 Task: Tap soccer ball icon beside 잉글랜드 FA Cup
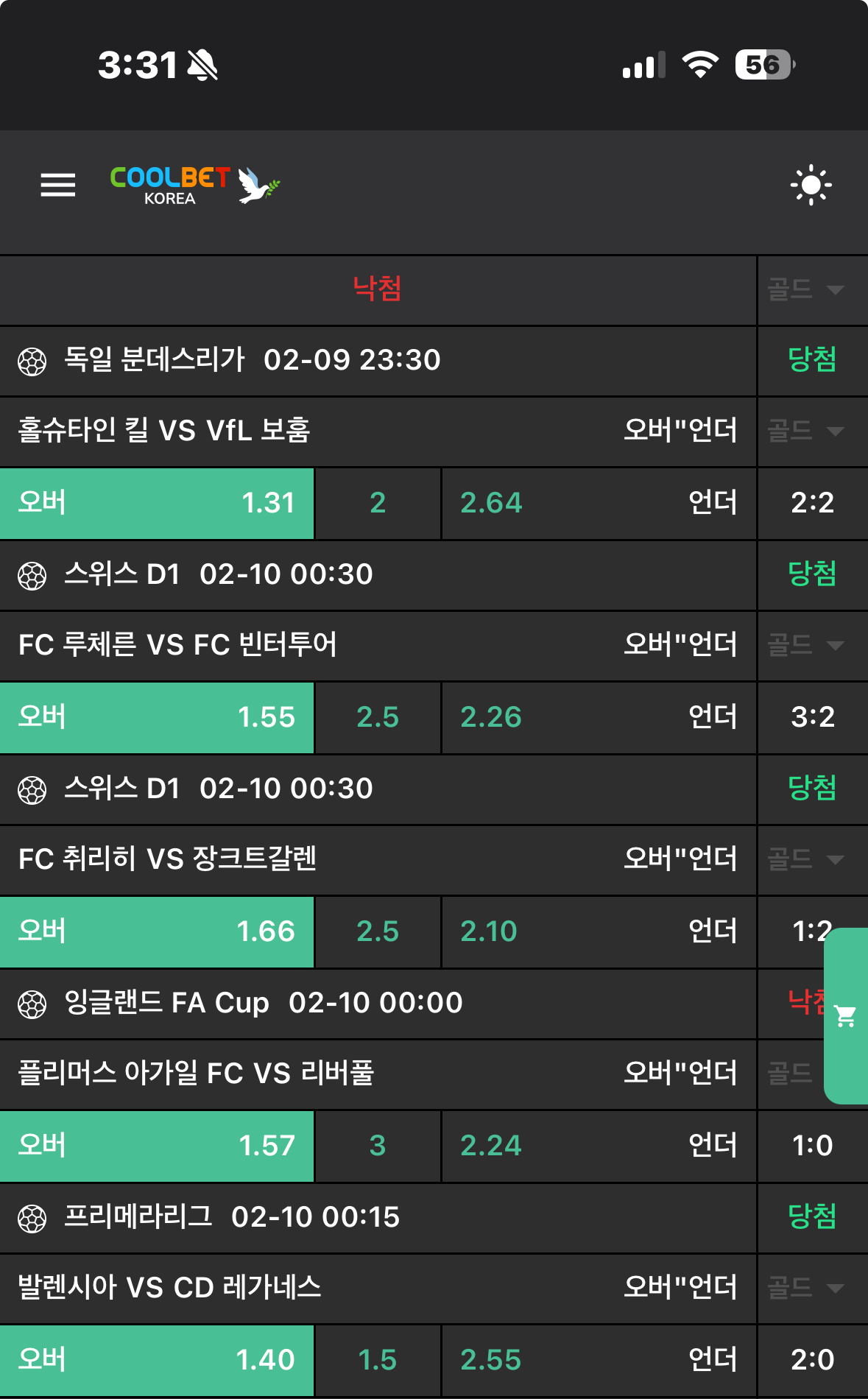pos(32,1004)
